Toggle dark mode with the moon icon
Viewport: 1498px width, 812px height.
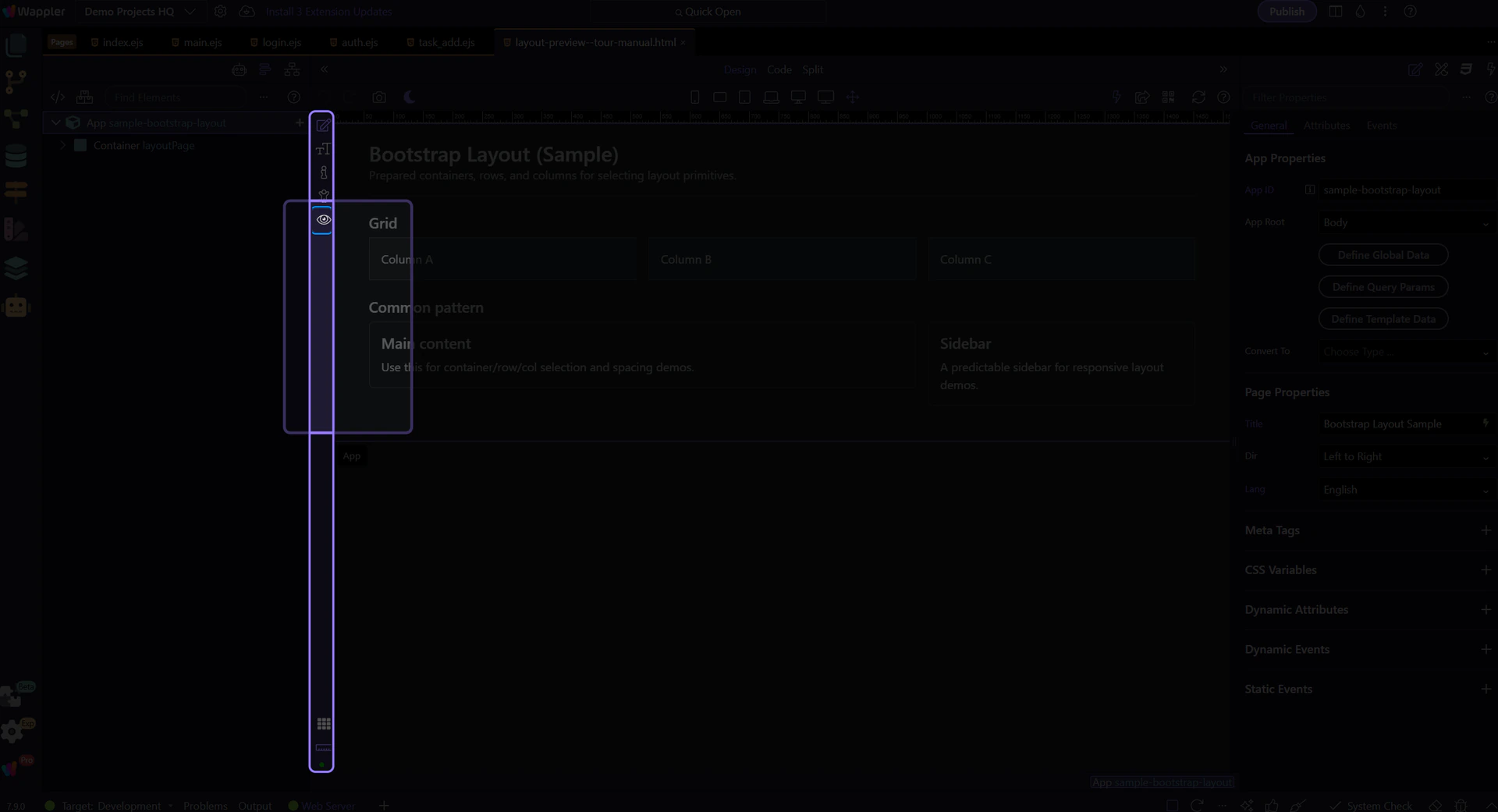click(x=410, y=98)
